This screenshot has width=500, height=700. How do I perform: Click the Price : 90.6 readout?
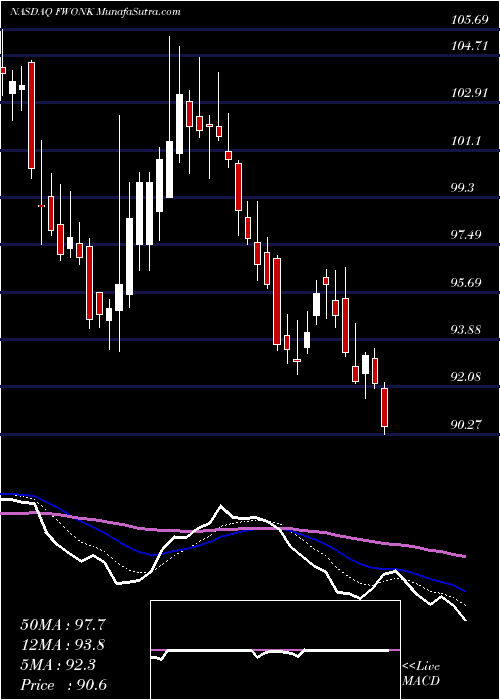click(x=63, y=685)
